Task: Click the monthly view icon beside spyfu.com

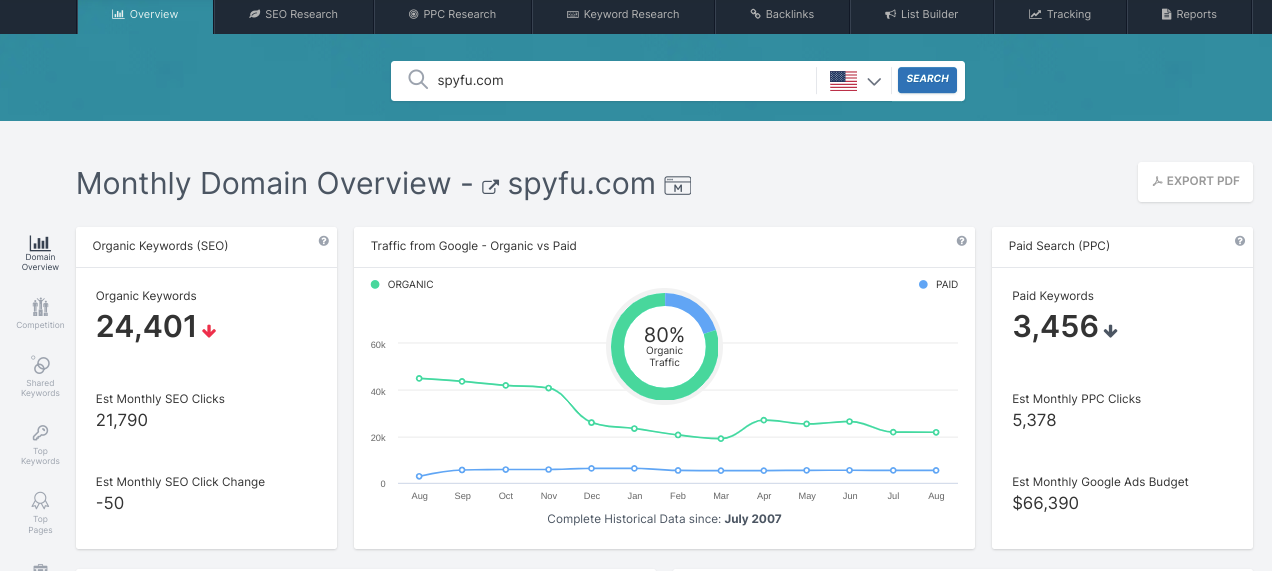Action: (678, 185)
